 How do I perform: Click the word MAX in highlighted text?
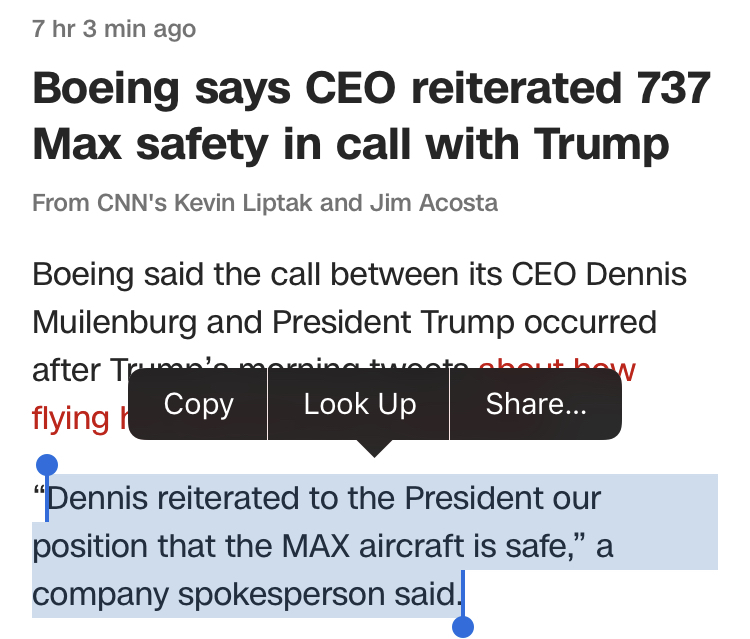click(x=316, y=546)
